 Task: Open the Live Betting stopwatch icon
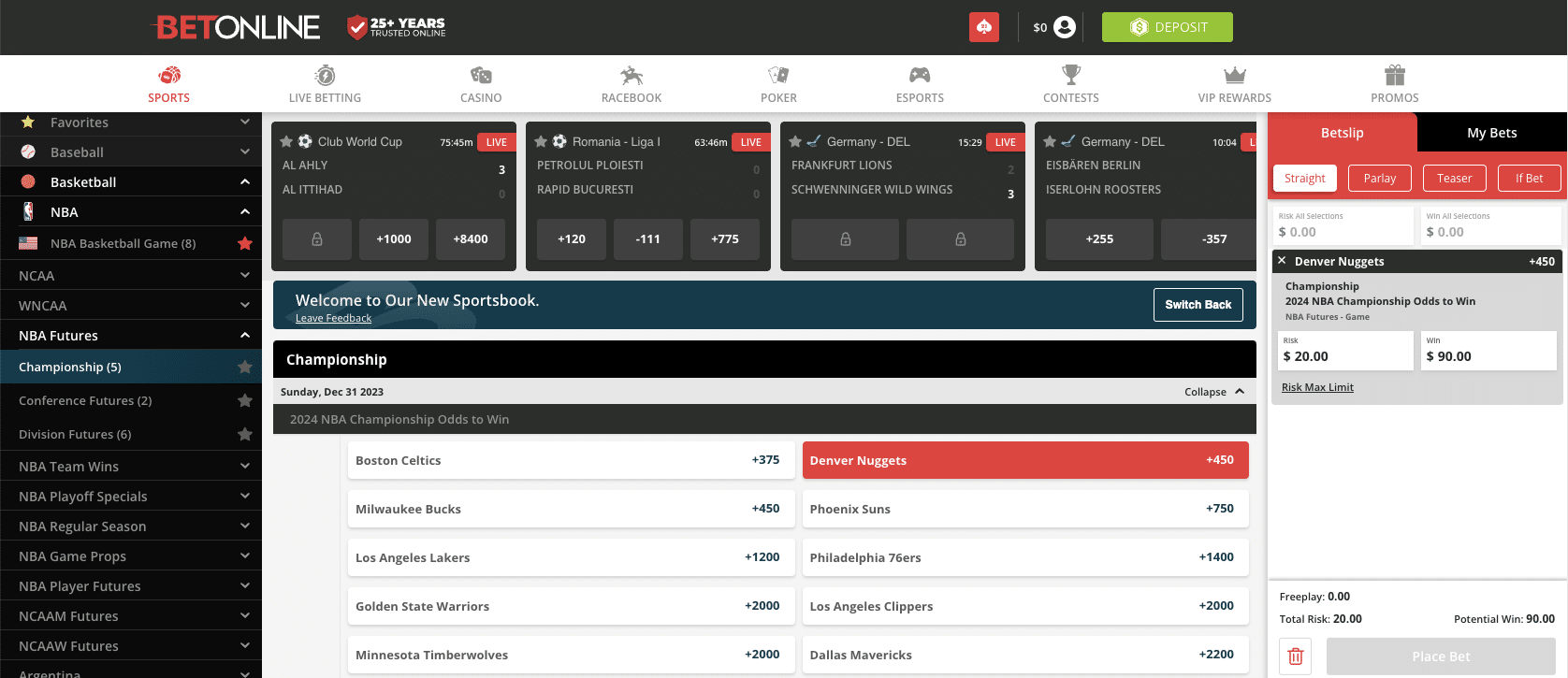click(x=325, y=75)
